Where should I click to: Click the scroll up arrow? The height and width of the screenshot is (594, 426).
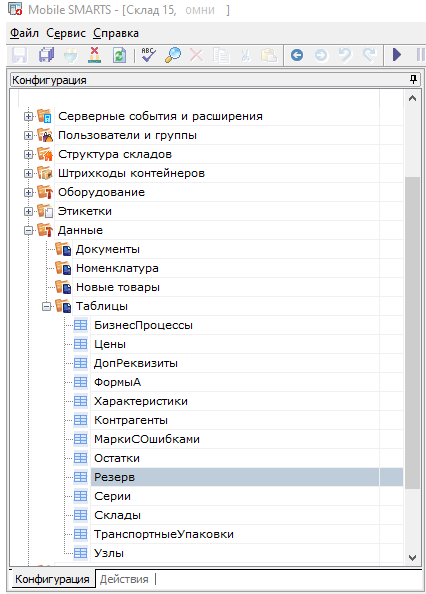tap(412, 98)
